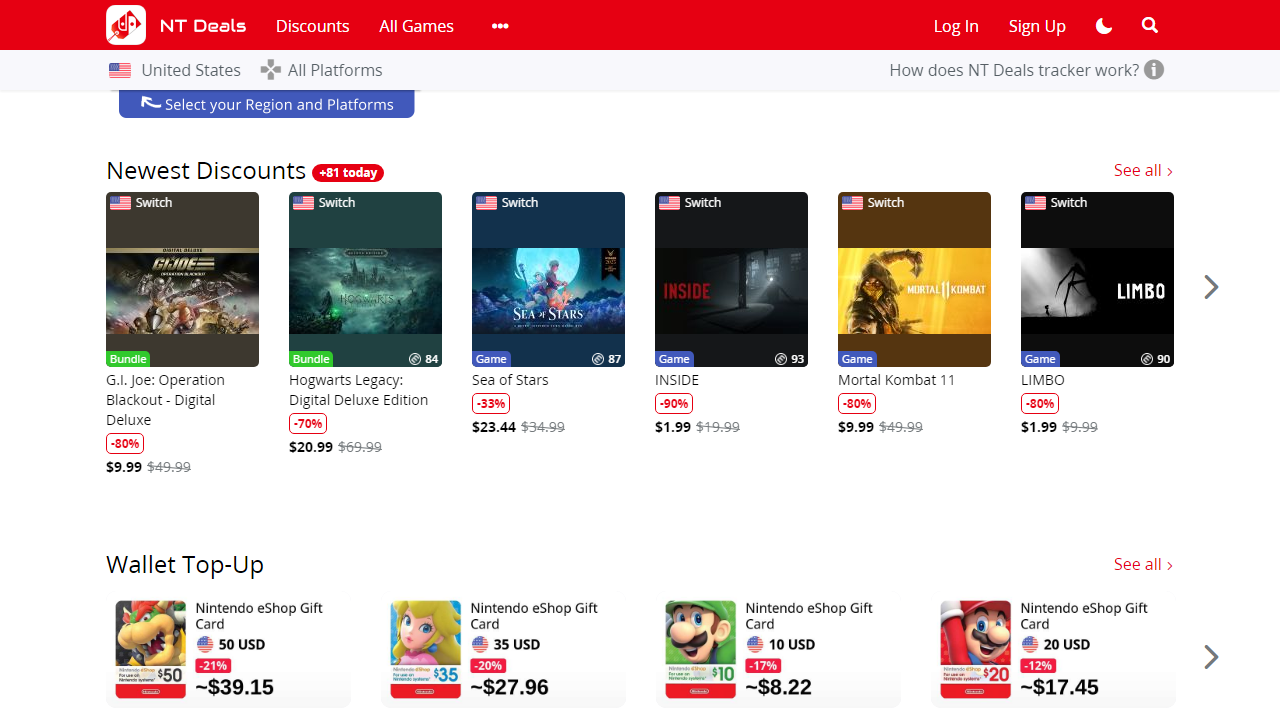Click the info icon beside tracker question
The height and width of the screenshot is (720, 1280).
1155,70
